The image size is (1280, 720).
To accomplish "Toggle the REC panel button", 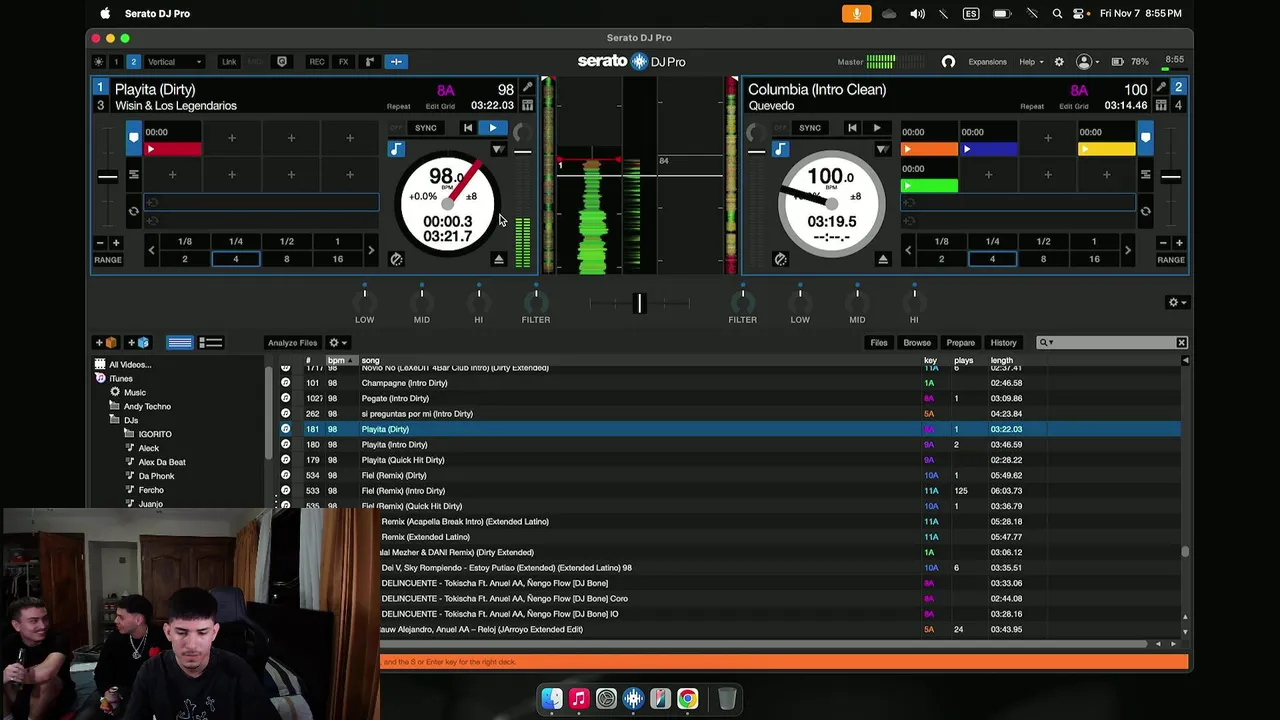I will [317, 62].
